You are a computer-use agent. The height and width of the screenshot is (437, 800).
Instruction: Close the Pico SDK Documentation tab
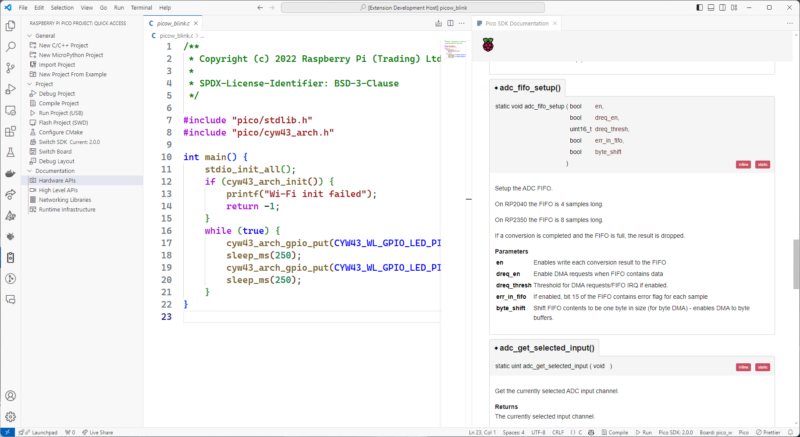click(555, 23)
